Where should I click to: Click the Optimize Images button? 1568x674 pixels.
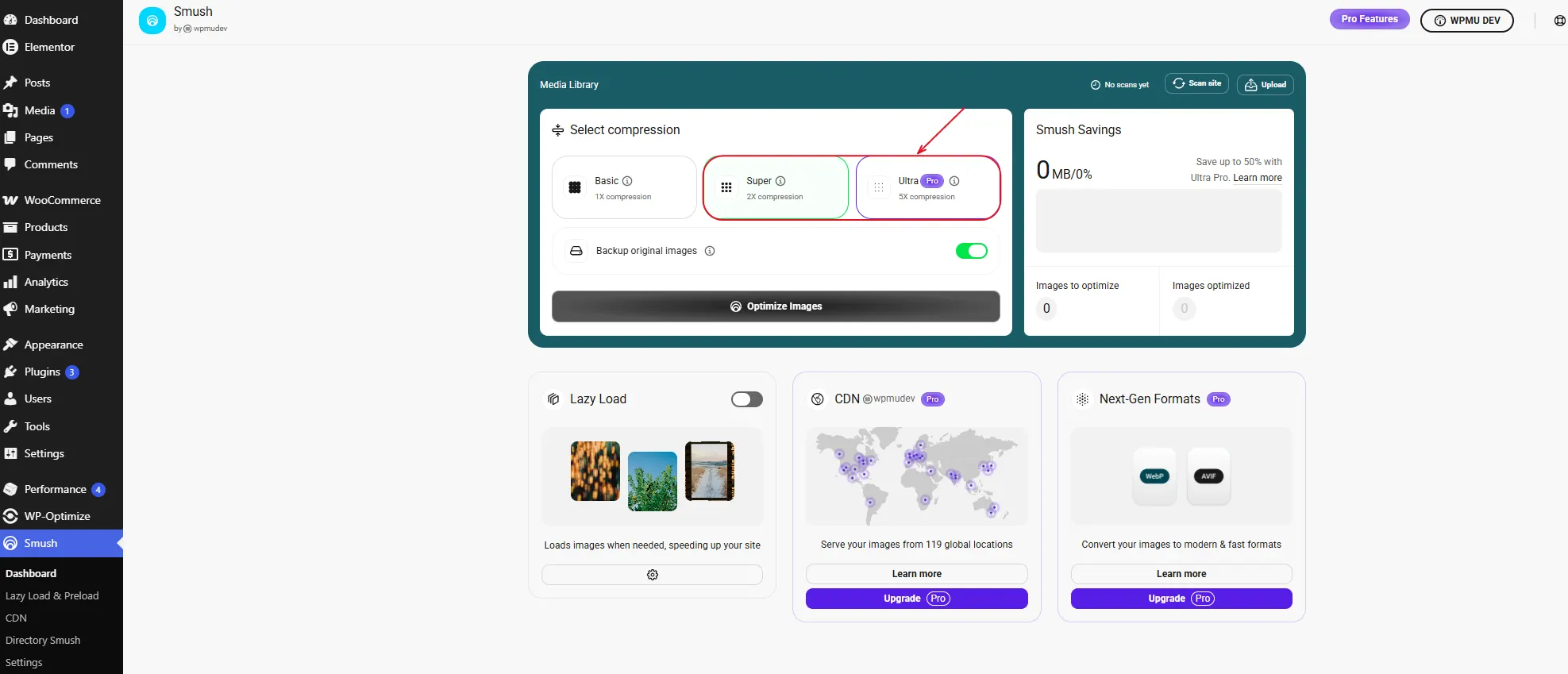pyautogui.click(x=776, y=306)
